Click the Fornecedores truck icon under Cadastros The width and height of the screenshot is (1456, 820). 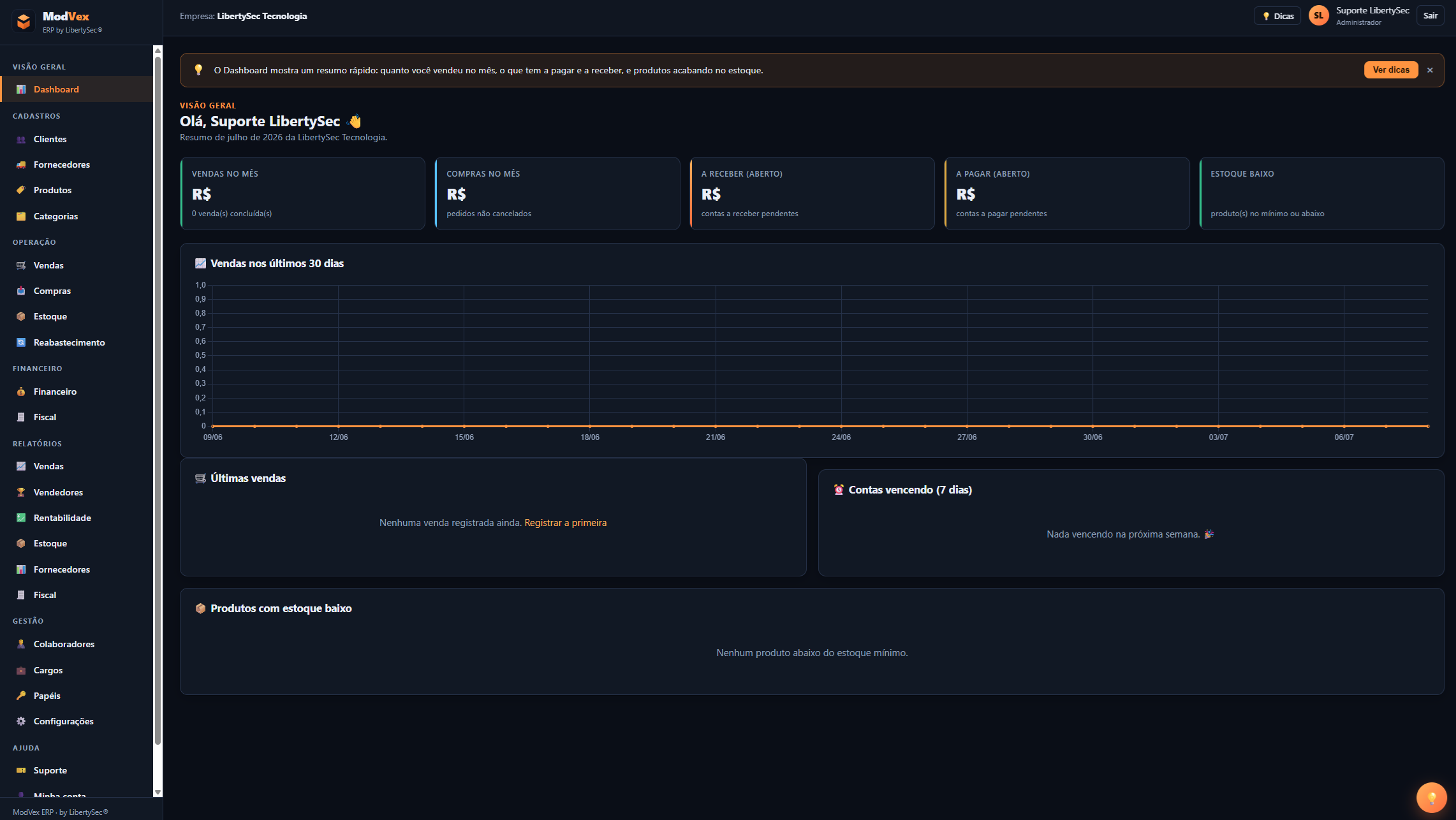click(21, 165)
